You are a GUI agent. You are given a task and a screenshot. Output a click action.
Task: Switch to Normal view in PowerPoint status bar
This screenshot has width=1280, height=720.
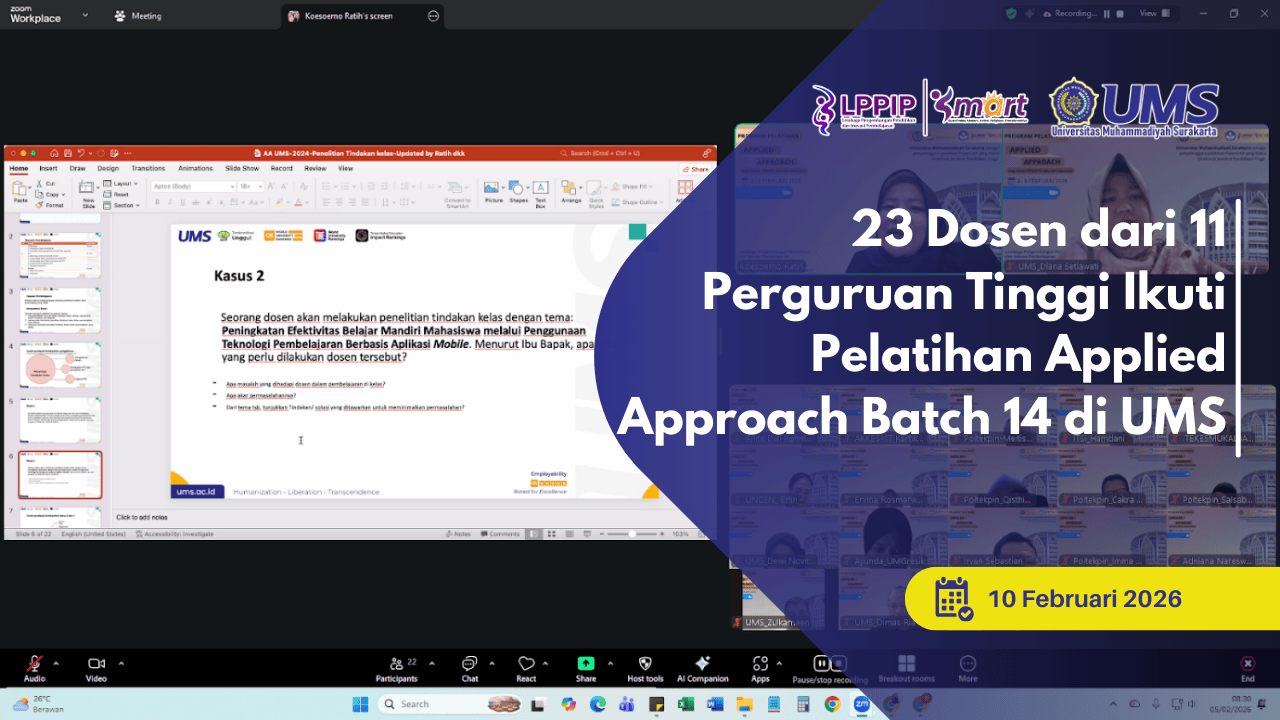[535, 534]
